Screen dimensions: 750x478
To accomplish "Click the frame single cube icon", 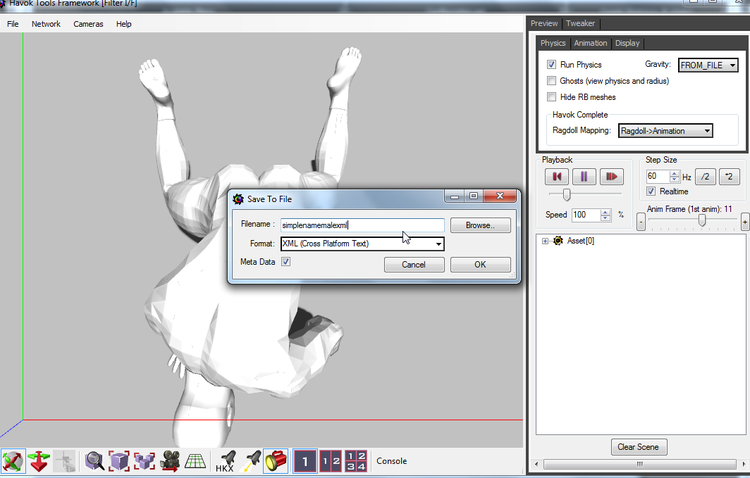I will [119, 461].
